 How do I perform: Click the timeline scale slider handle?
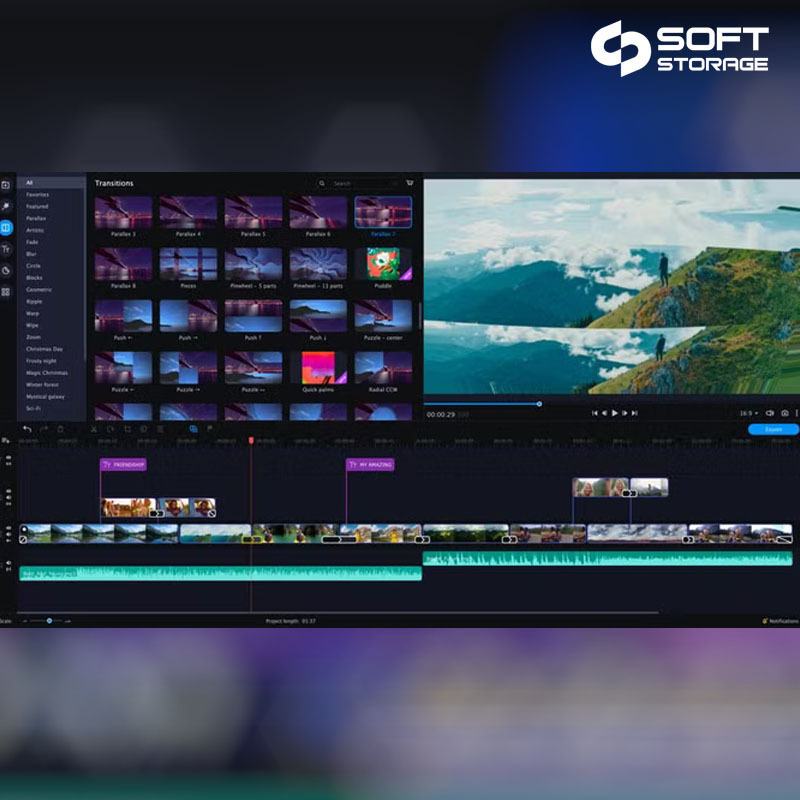[x=49, y=620]
